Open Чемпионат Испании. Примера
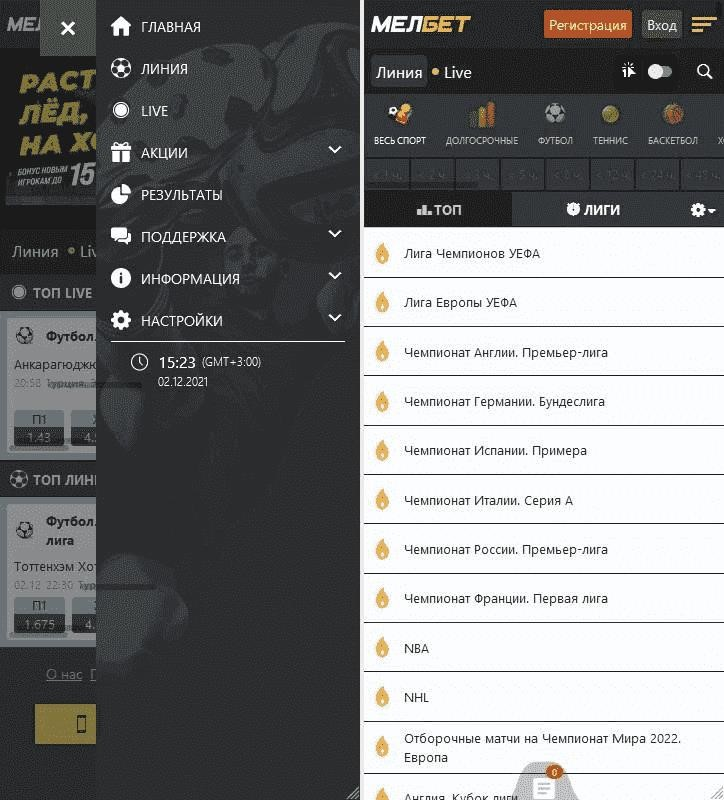Image resolution: width=724 pixels, height=800 pixels. click(x=544, y=451)
